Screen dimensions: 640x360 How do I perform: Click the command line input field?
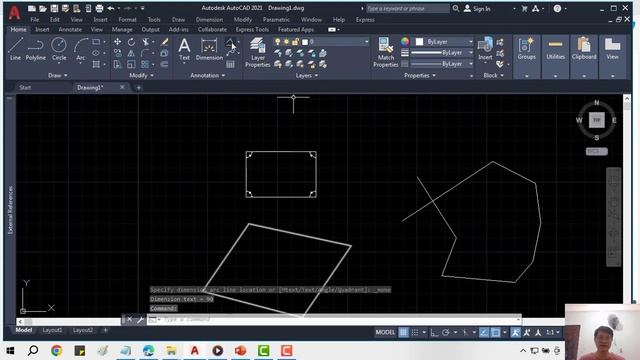(x=335, y=319)
